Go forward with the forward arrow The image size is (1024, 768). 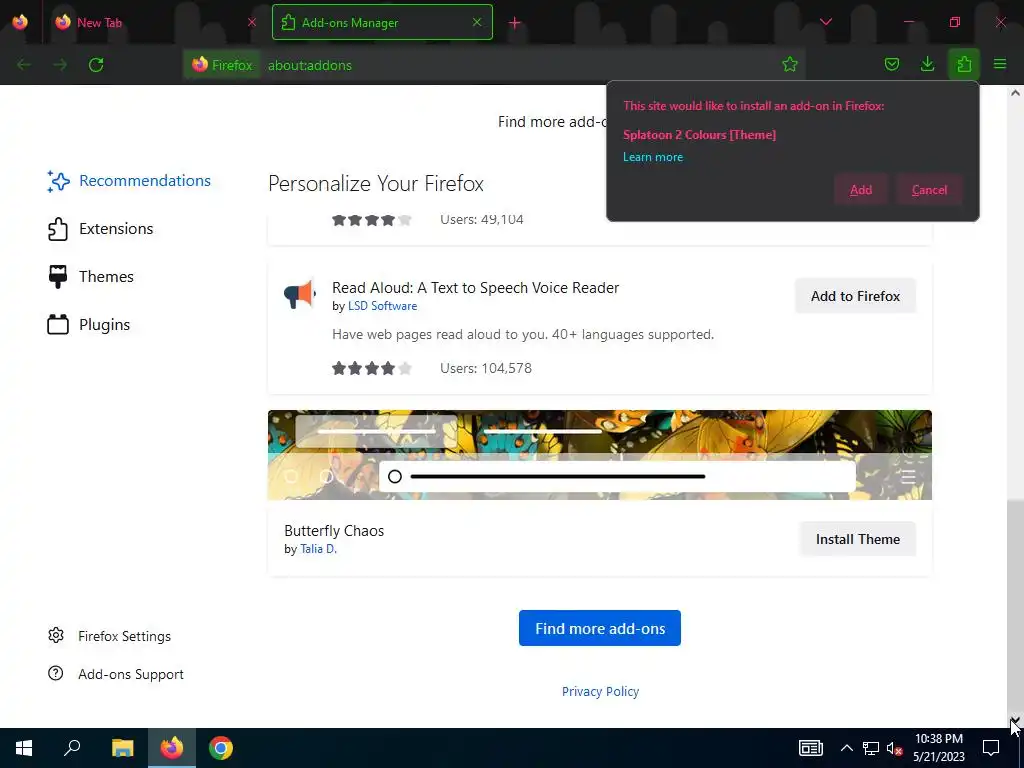coord(60,65)
